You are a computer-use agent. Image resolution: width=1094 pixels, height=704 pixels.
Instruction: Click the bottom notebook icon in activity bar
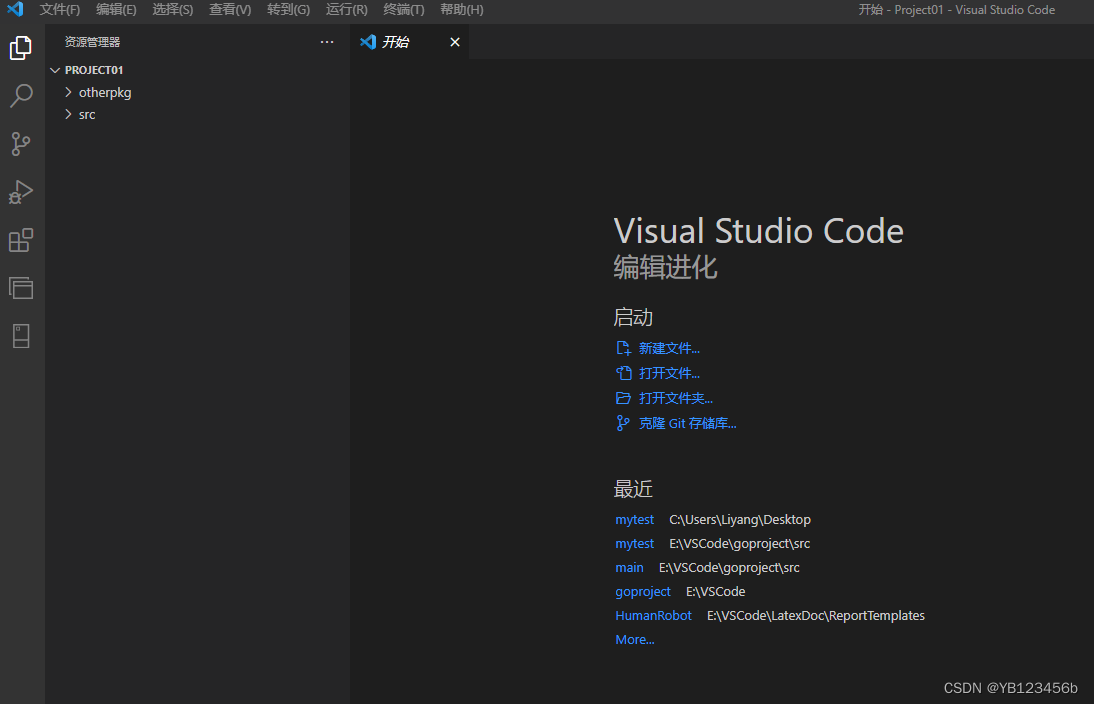(21, 336)
